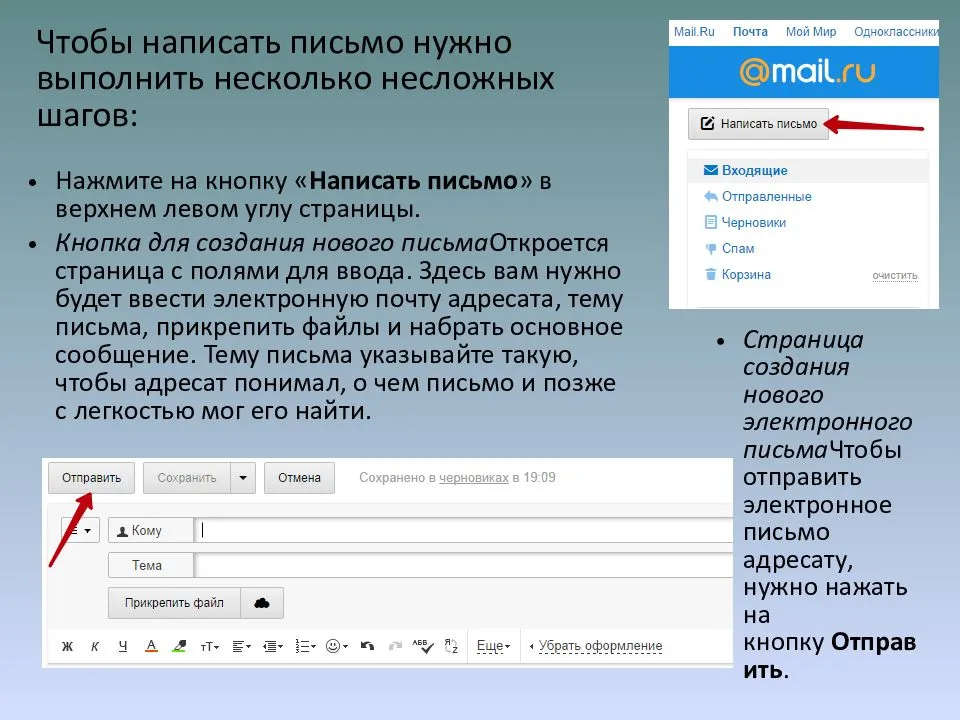The image size is (960, 720).
Task: Open the small dropdown left of Кому
Action: pyautogui.click(x=80, y=530)
